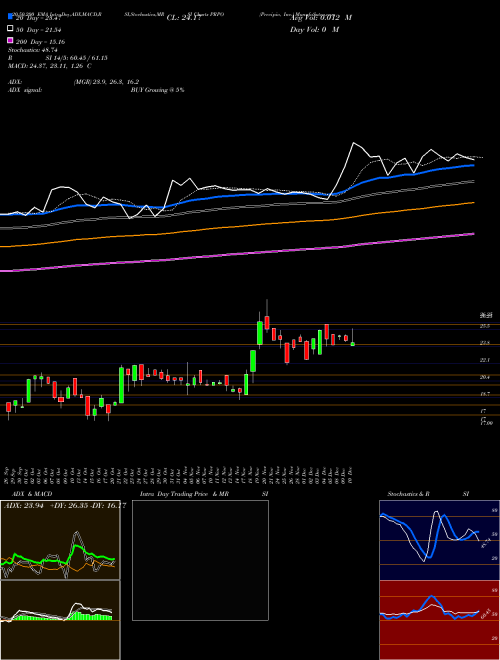
Task: Click the blue 20 Day legend swatch
Action: click(x=11, y=16)
